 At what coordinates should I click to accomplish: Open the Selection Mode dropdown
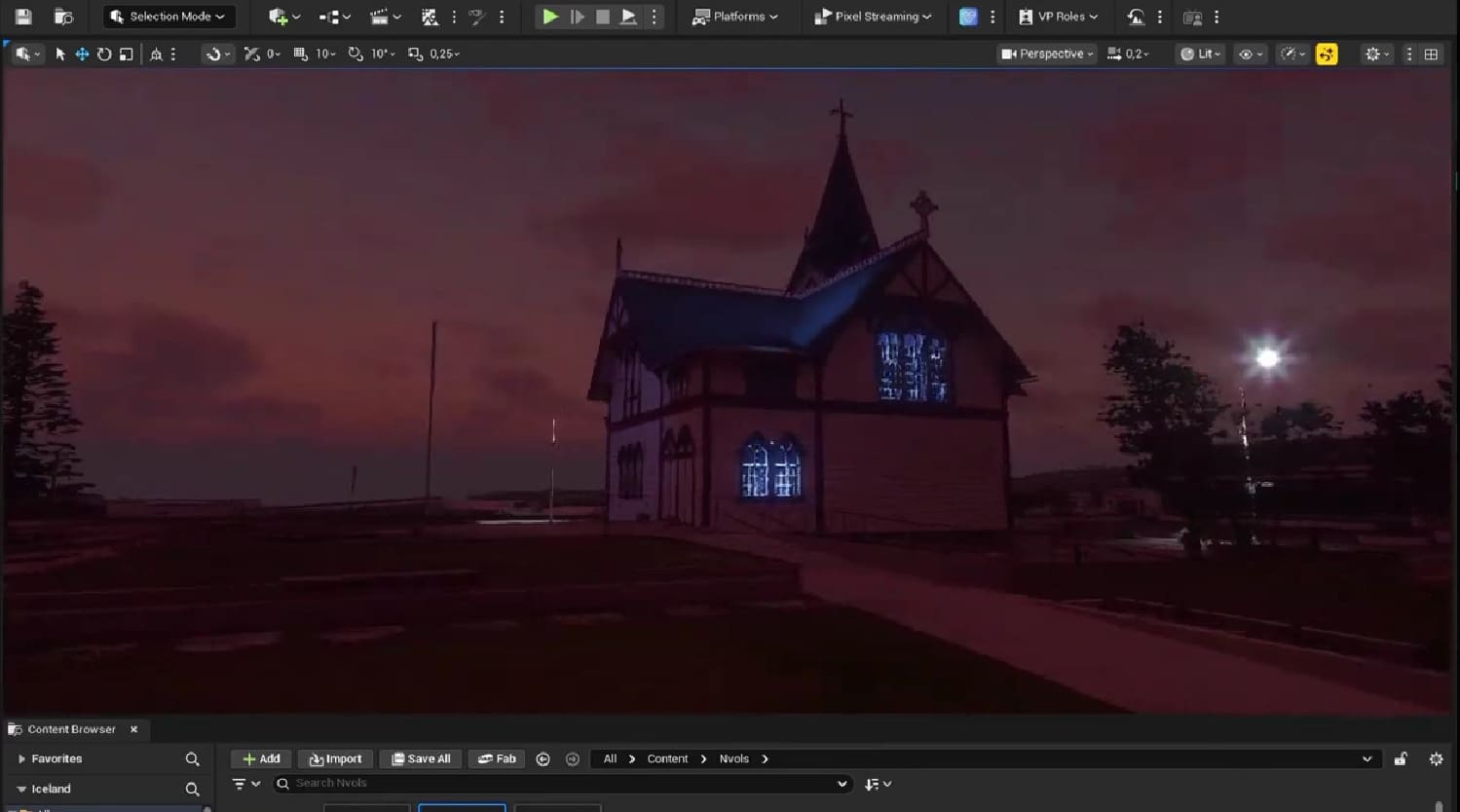pos(168,17)
